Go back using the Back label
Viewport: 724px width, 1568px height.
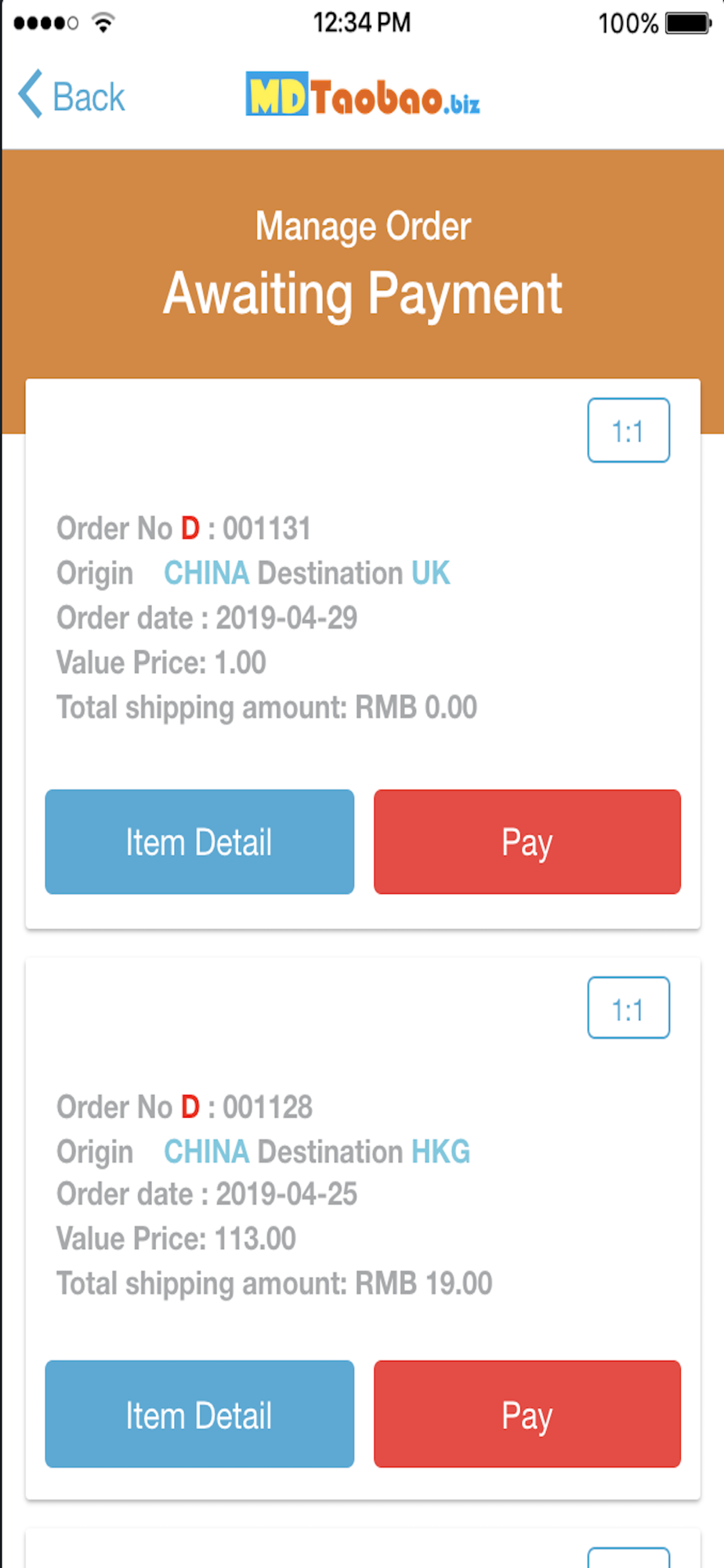89,98
